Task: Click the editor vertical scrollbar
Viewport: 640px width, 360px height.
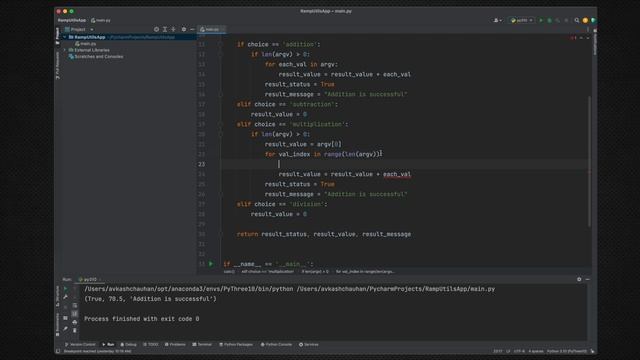Action: 589,161
